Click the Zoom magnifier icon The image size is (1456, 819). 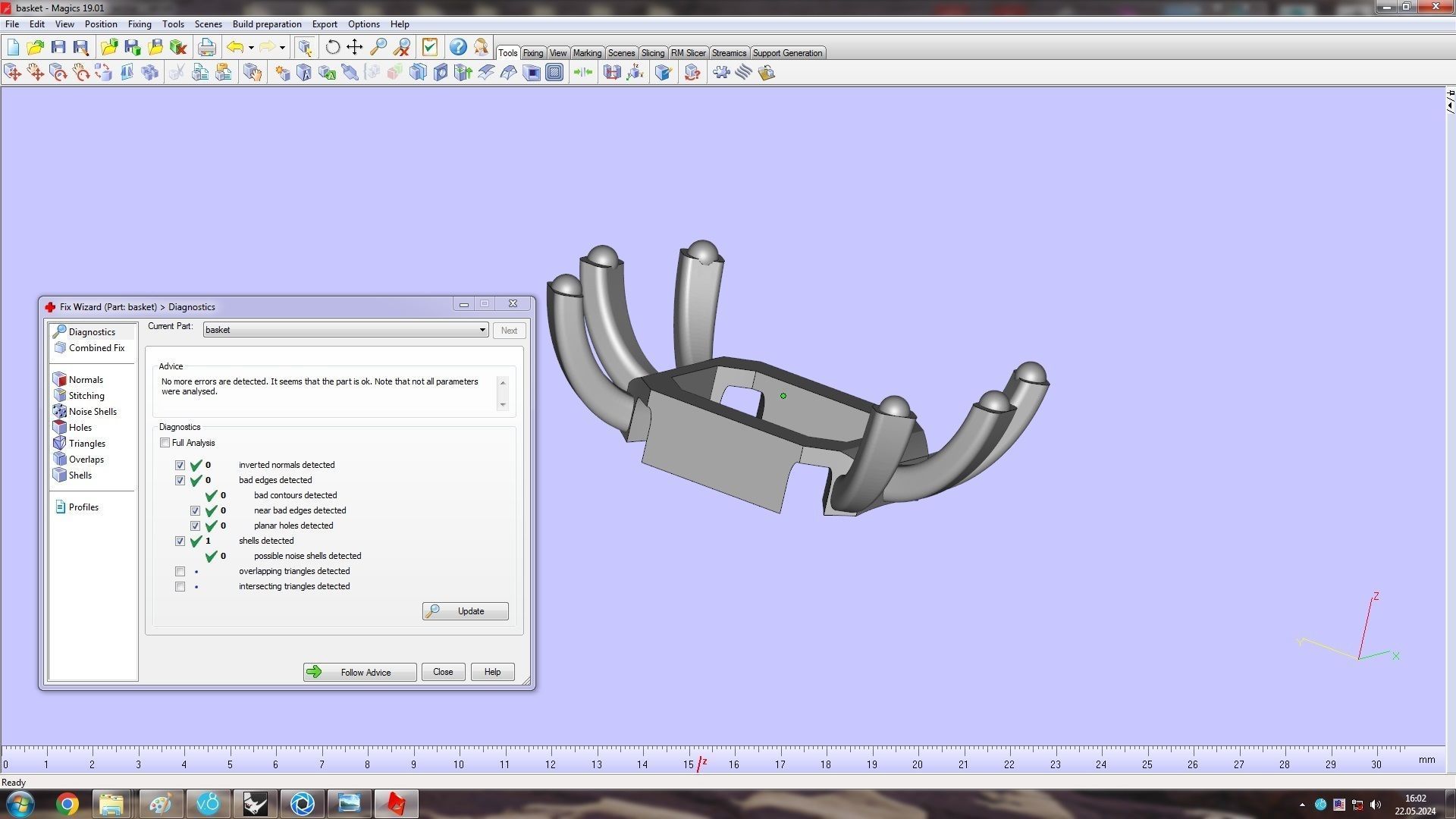click(x=378, y=47)
